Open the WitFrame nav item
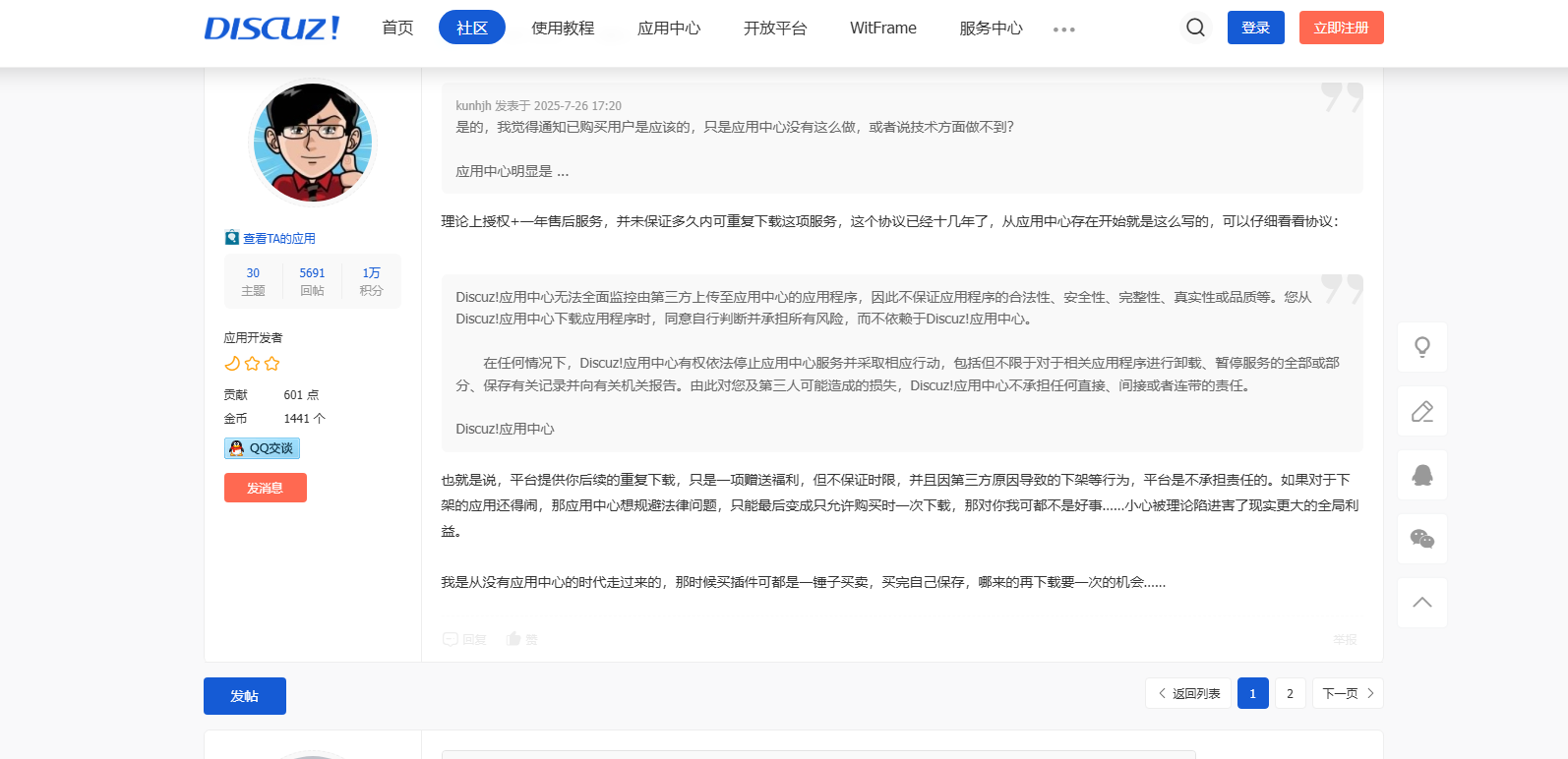This screenshot has height=759, width=1568. pyautogui.click(x=883, y=28)
